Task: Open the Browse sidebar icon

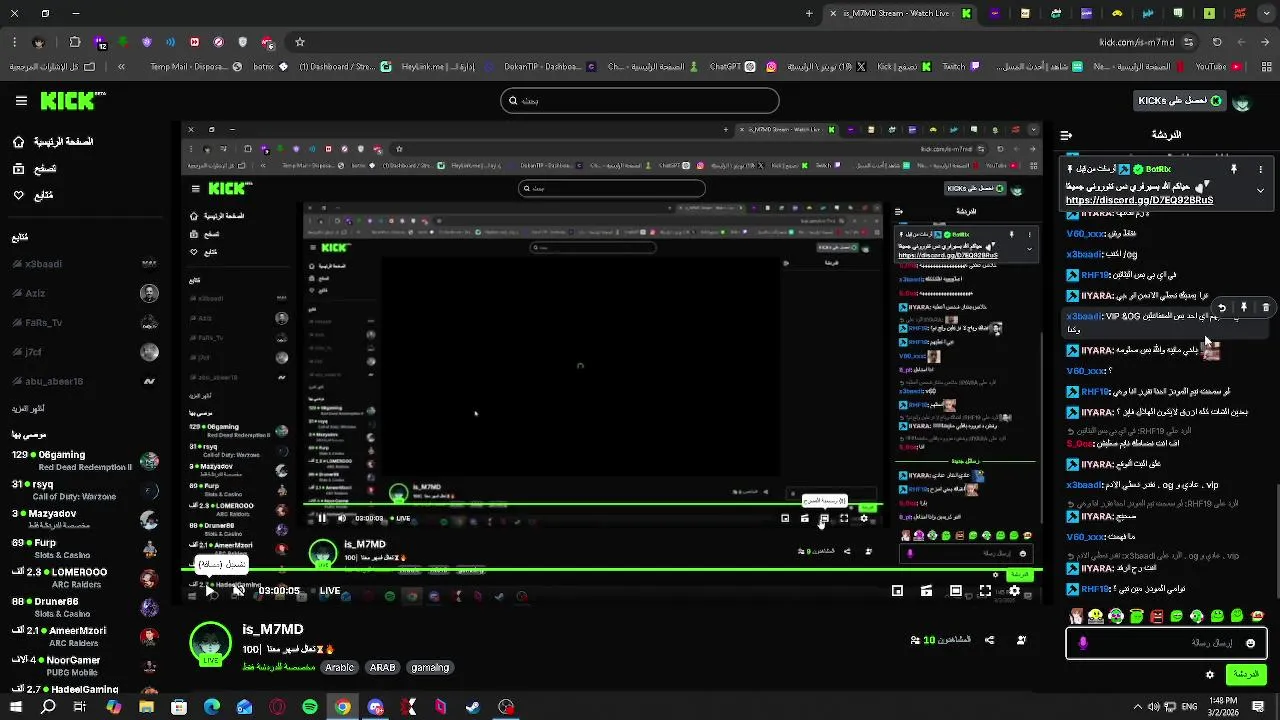Action: tap(18, 169)
